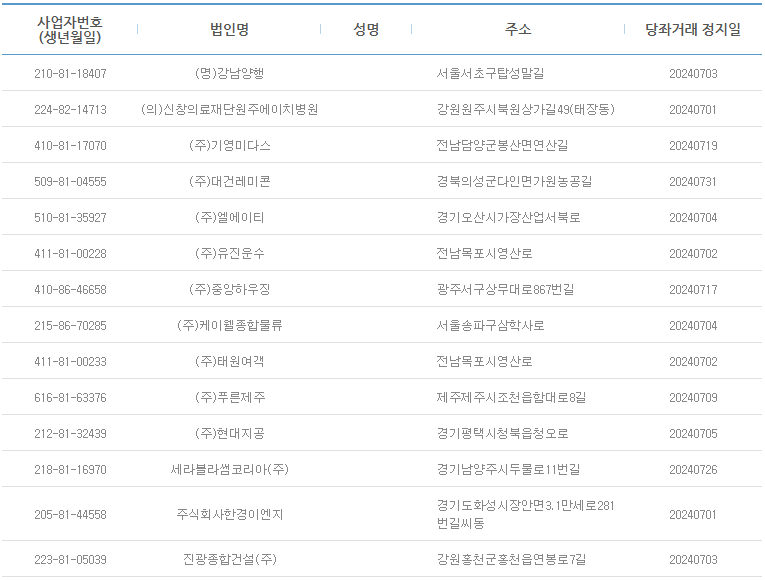This screenshot has width=765, height=581.
Task: Select business number 616-81-63376
Action: [70, 398]
